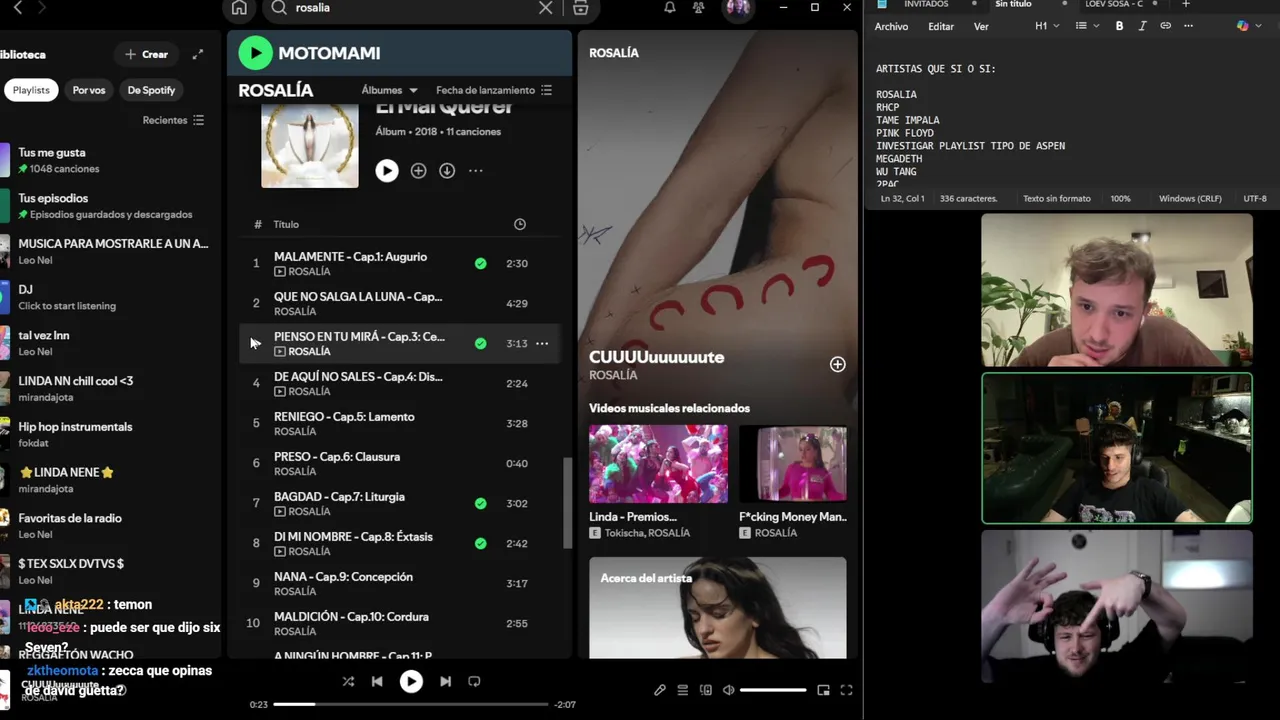Go to the Spotify Home icon

239,8
